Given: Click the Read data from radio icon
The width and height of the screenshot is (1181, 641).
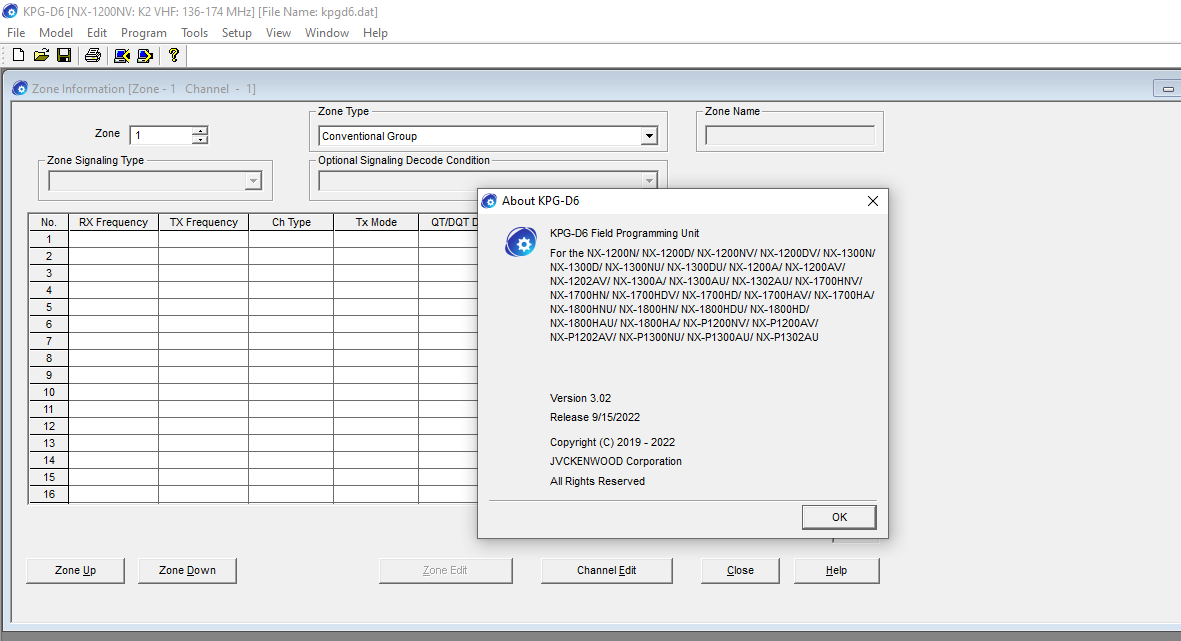Looking at the screenshot, I should [122, 55].
